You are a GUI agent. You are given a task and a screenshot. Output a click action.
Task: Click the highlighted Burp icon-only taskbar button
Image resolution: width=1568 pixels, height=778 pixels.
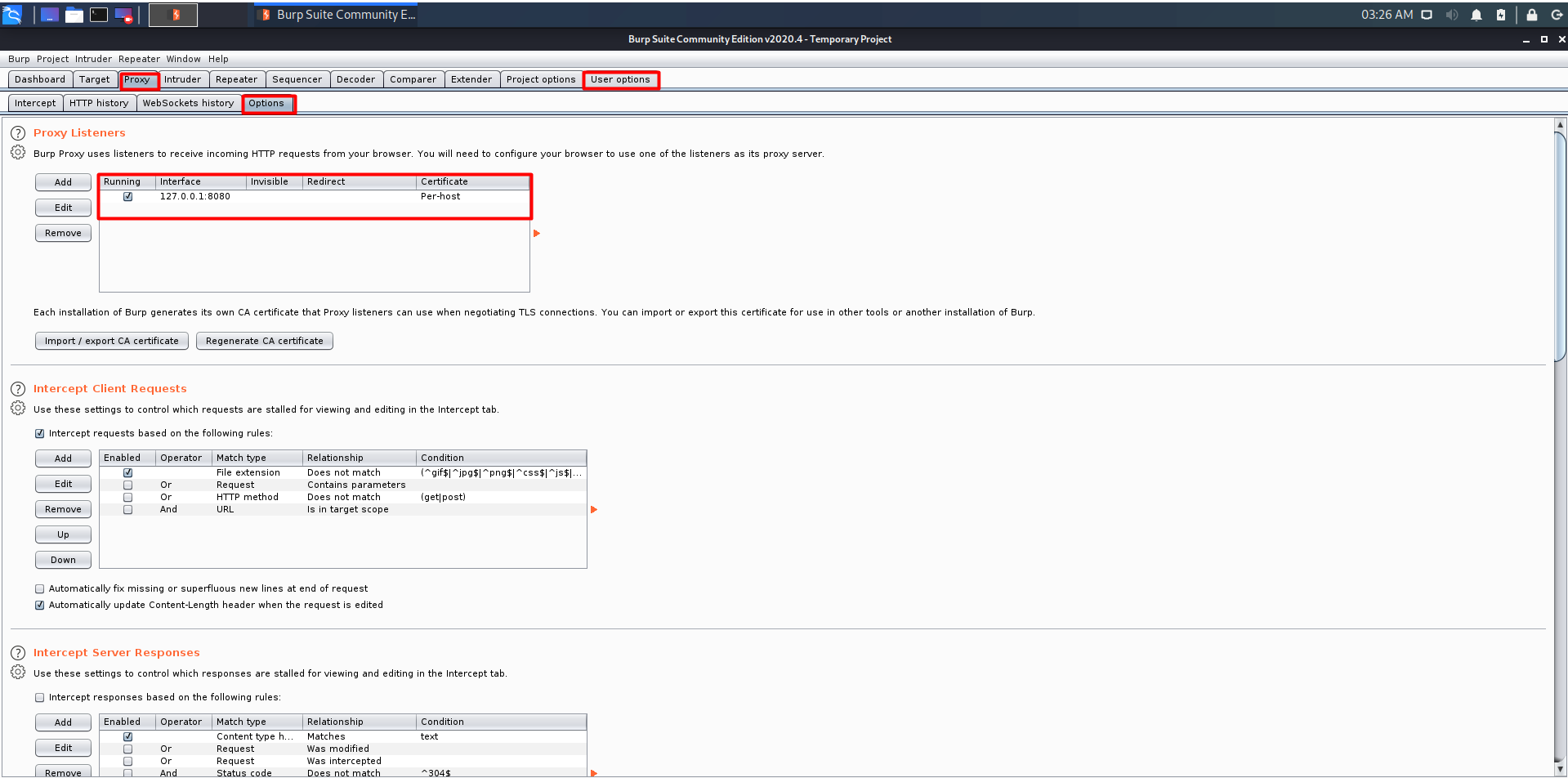point(173,15)
